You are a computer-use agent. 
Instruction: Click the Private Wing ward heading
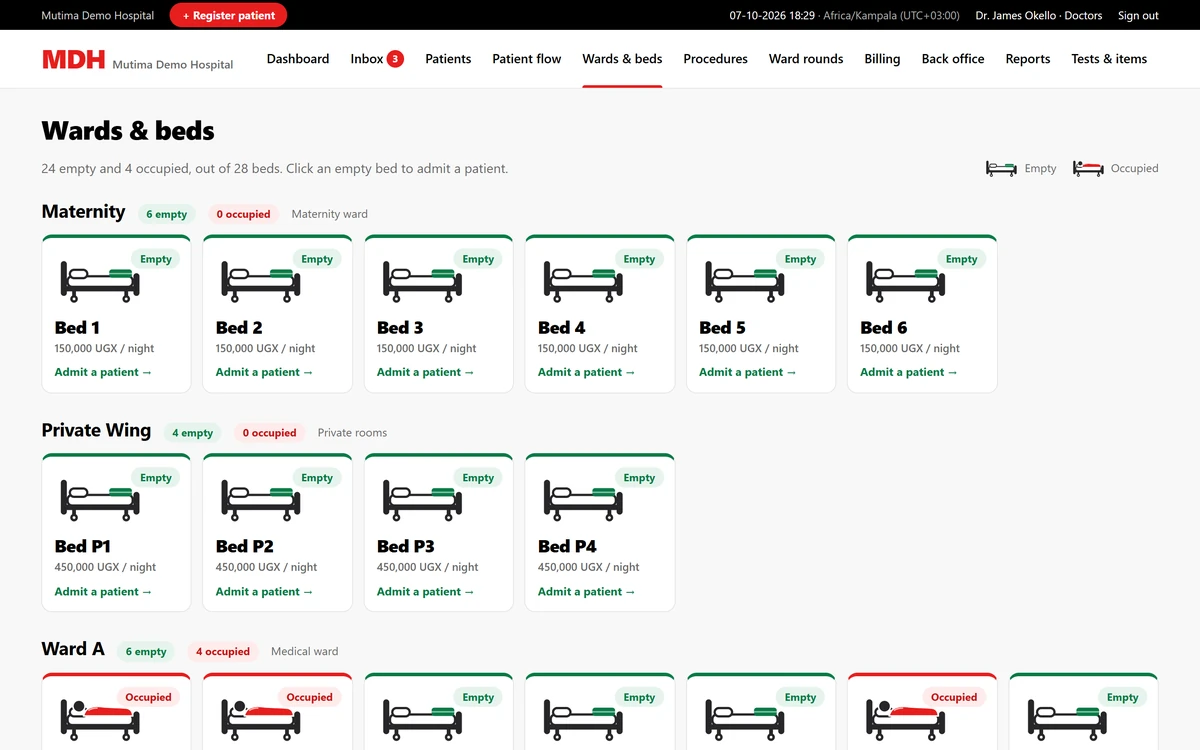(96, 431)
